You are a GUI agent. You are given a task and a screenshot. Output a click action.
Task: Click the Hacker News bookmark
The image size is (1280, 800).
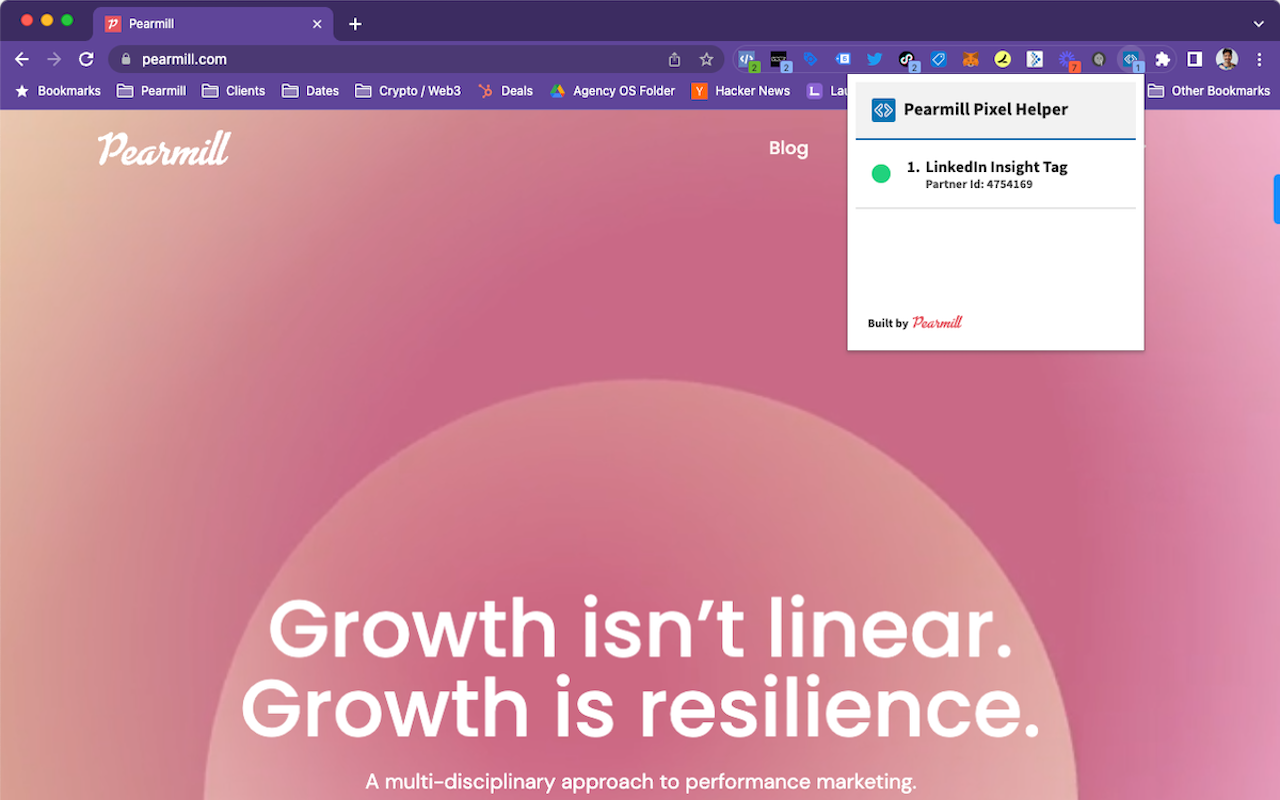pos(741,91)
